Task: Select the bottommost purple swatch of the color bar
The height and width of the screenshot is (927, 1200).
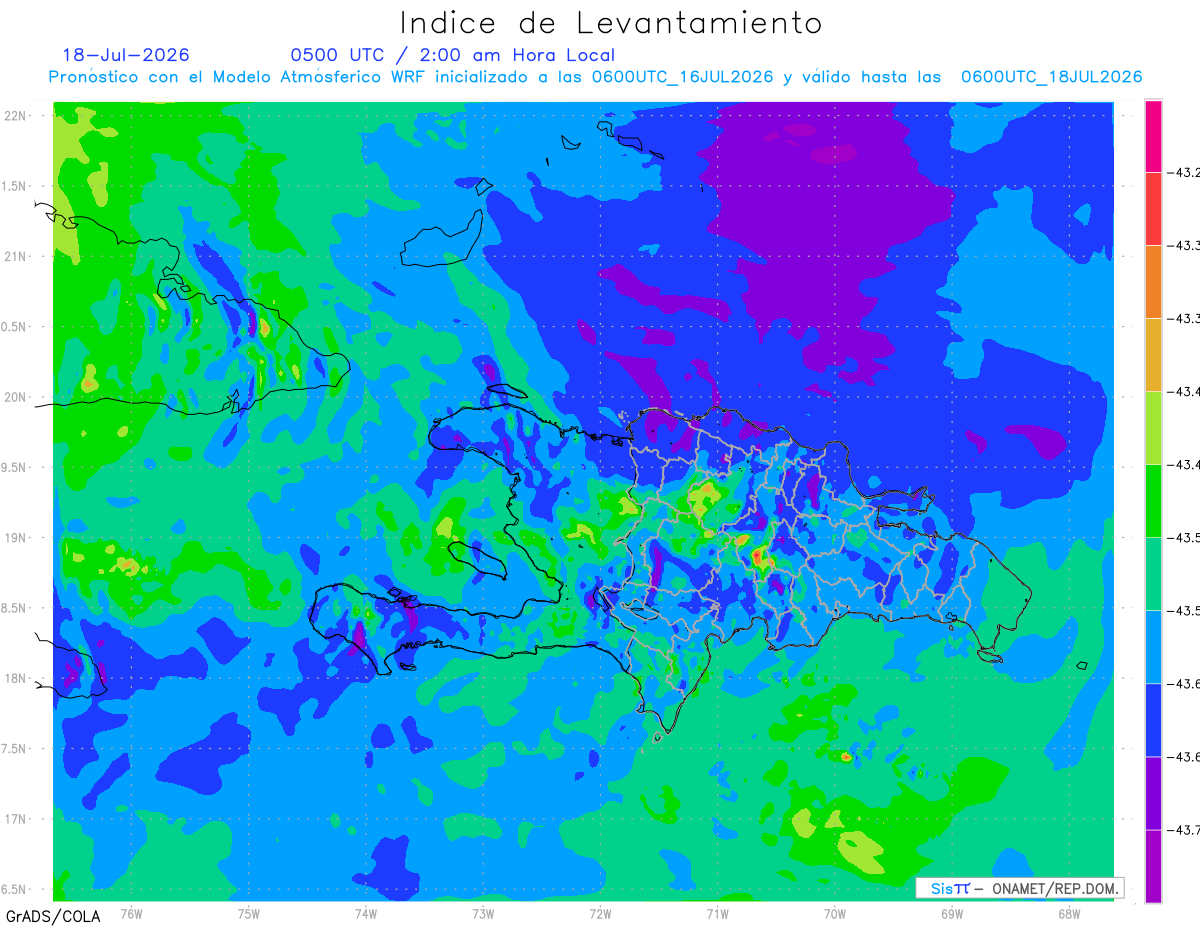Action: pos(1153,866)
